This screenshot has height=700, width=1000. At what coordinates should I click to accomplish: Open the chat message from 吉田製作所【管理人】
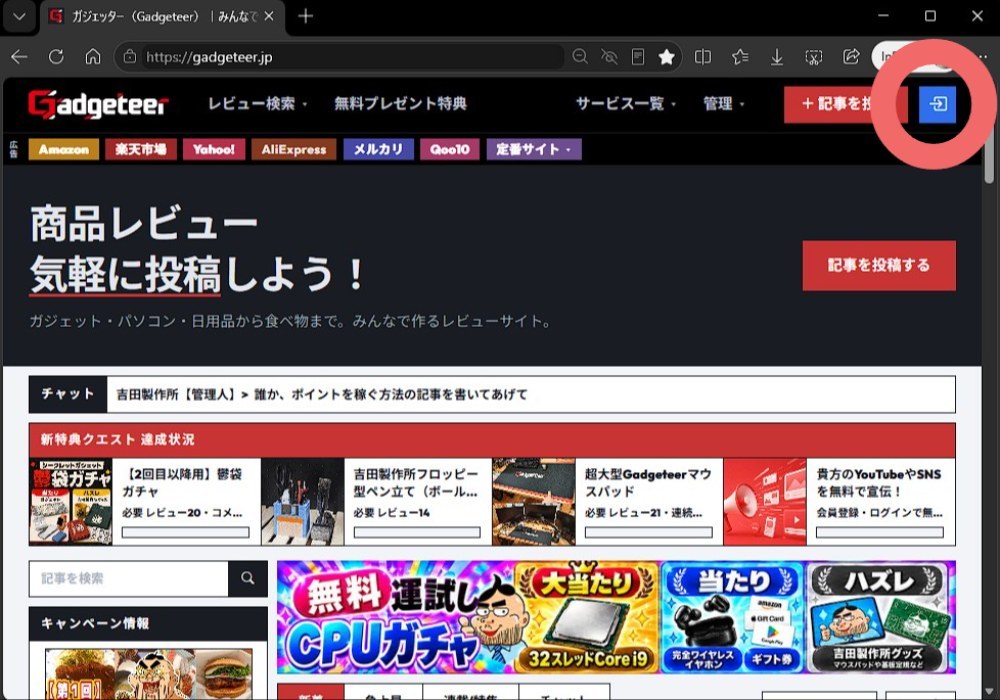(x=321, y=395)
